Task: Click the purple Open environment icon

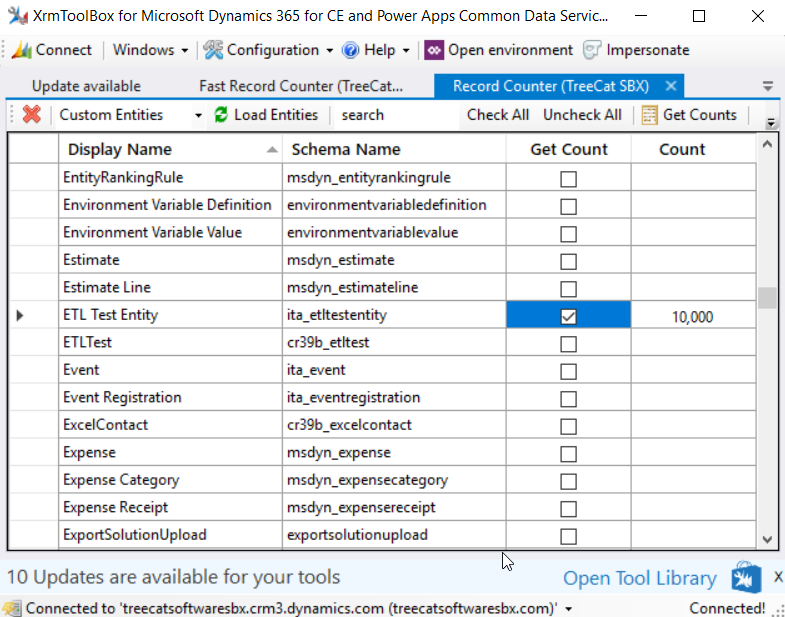Action: [x=434, y=50]
